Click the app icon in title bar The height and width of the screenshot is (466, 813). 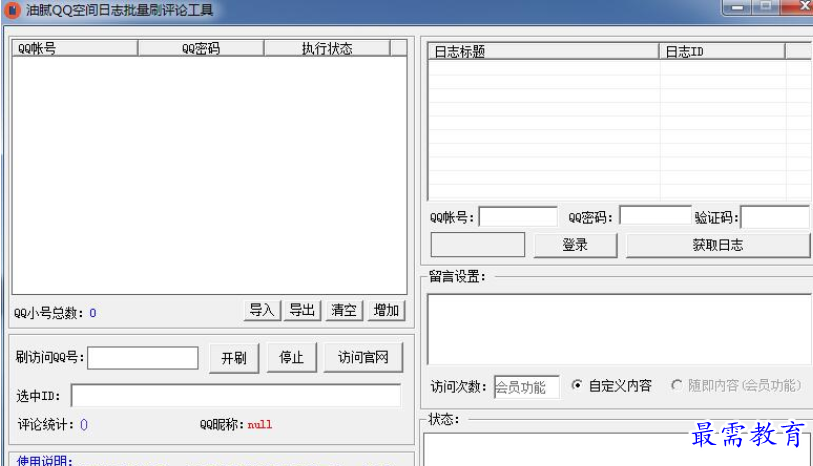click(x=12, y=10)
